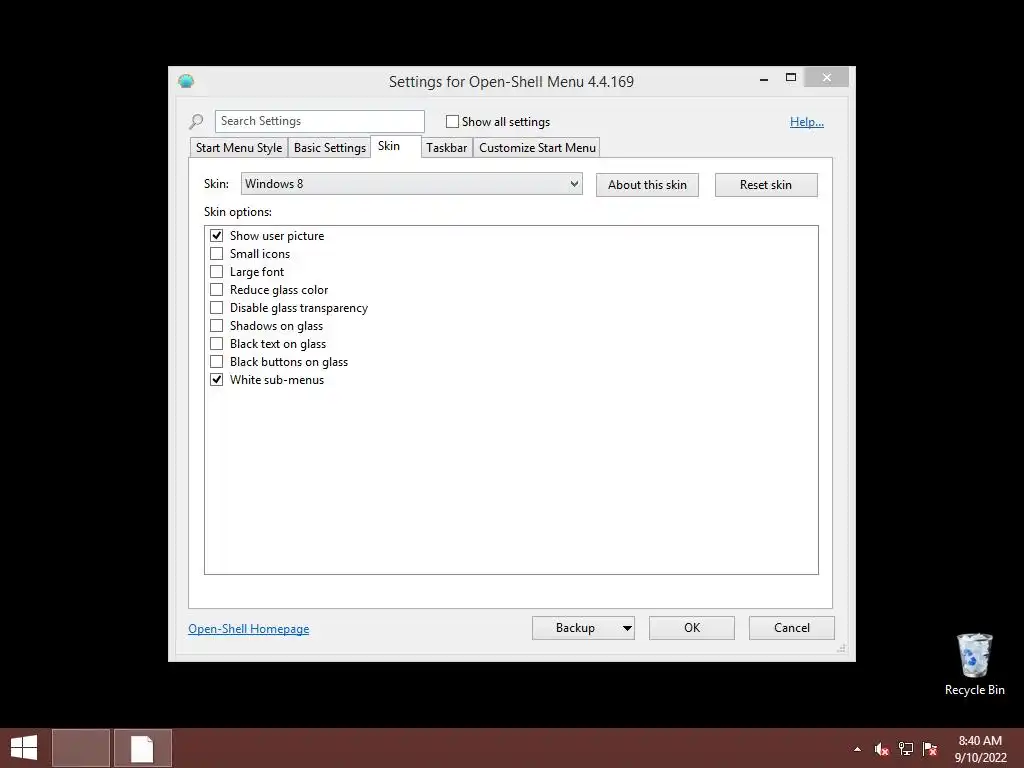This screenshot has height=768, width=1024.
Task: Click OK to apply settings
Action: [x=692, y=628]
